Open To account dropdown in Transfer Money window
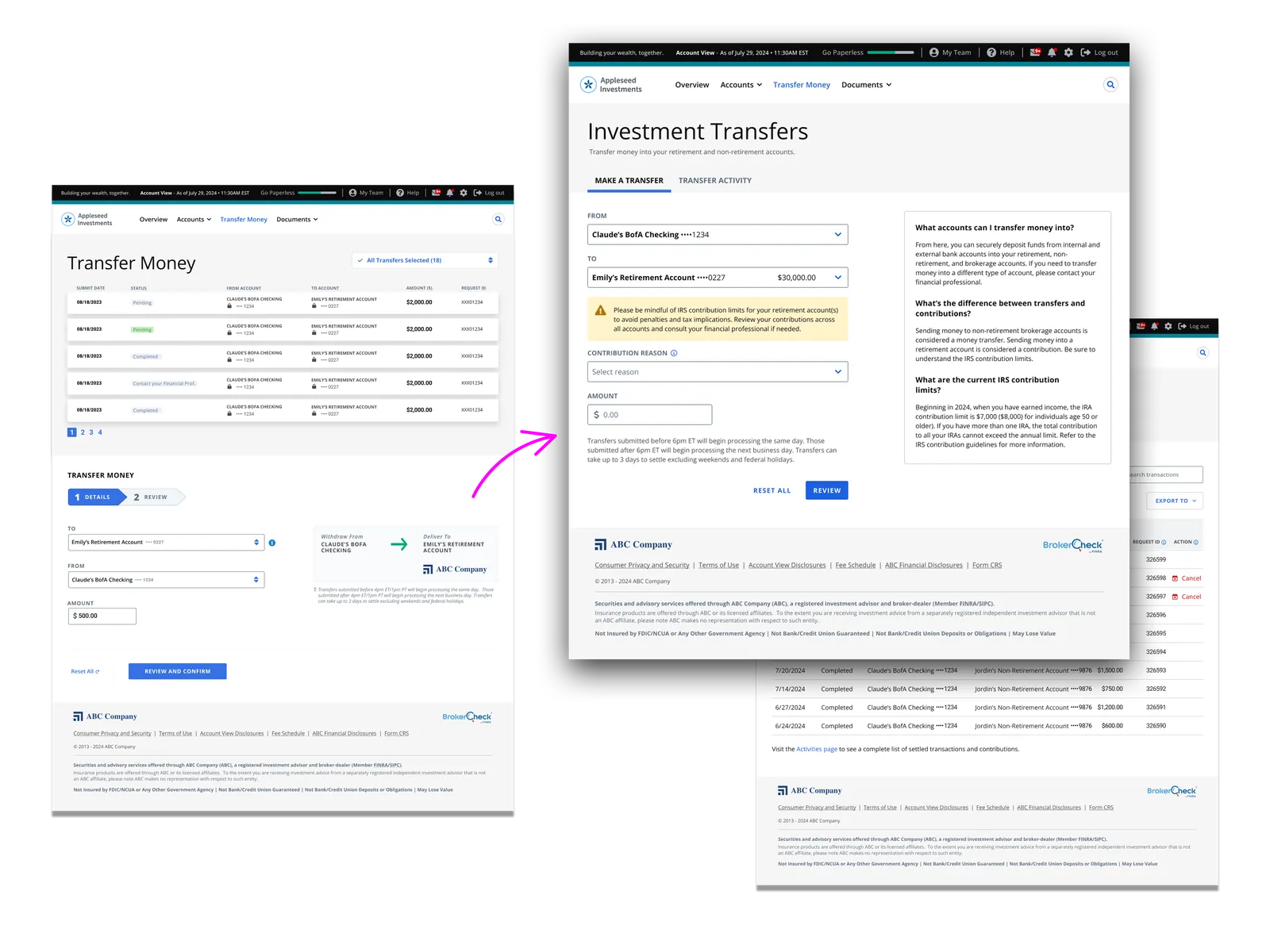Screen dimensions: 1270x952 click(166, 543)
